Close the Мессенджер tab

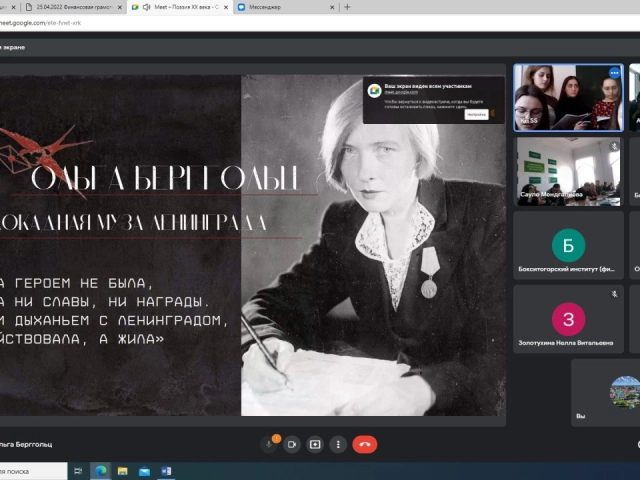(332, 7)
